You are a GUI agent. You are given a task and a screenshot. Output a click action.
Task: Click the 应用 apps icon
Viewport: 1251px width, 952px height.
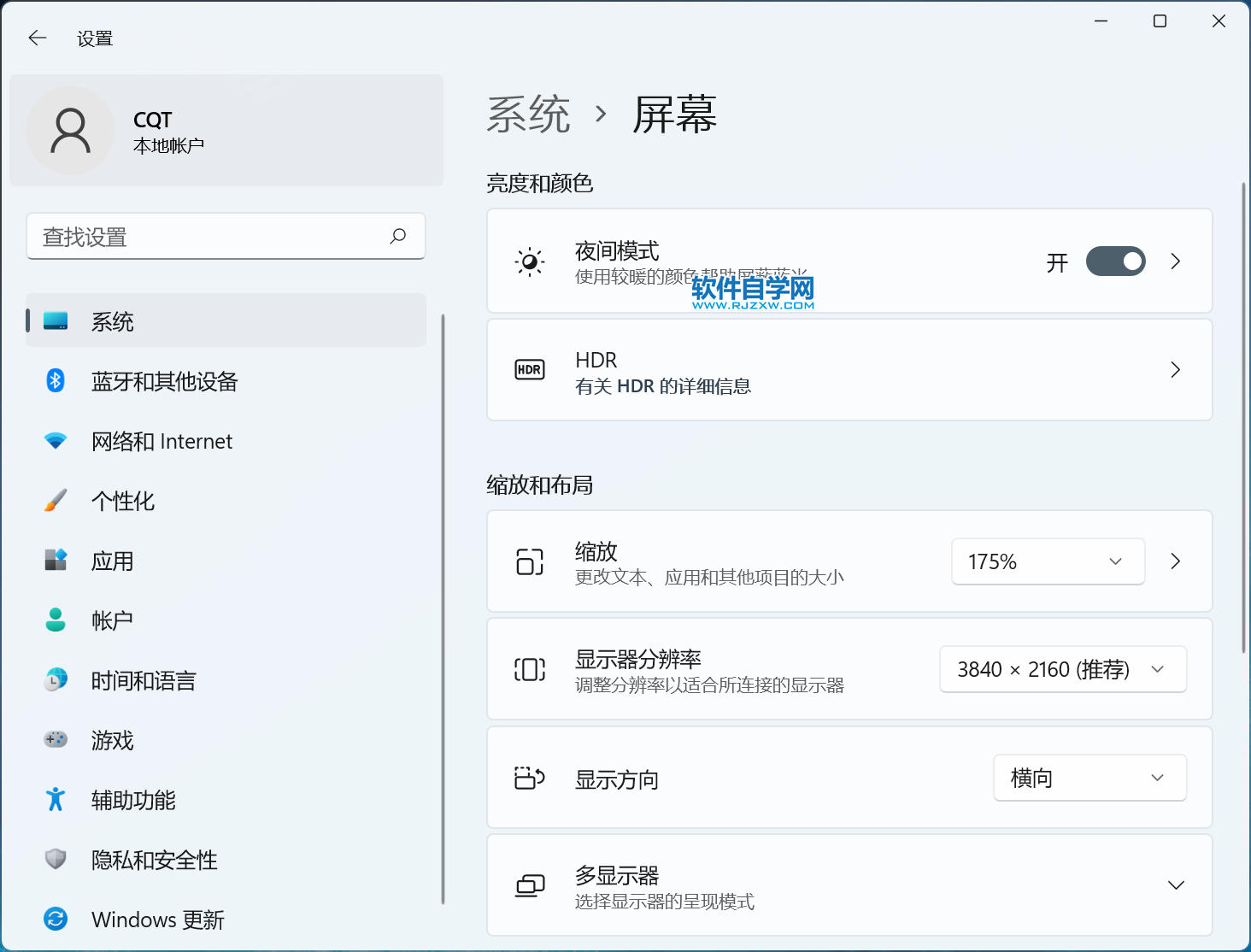click(56, 561)
